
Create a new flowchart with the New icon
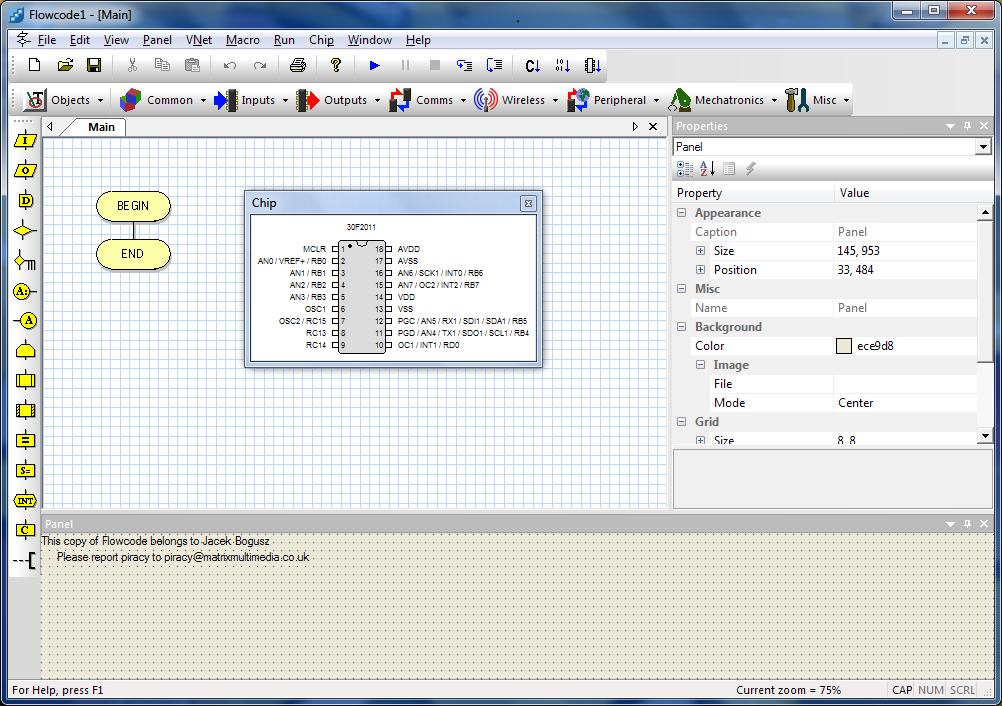pos(35,65)
